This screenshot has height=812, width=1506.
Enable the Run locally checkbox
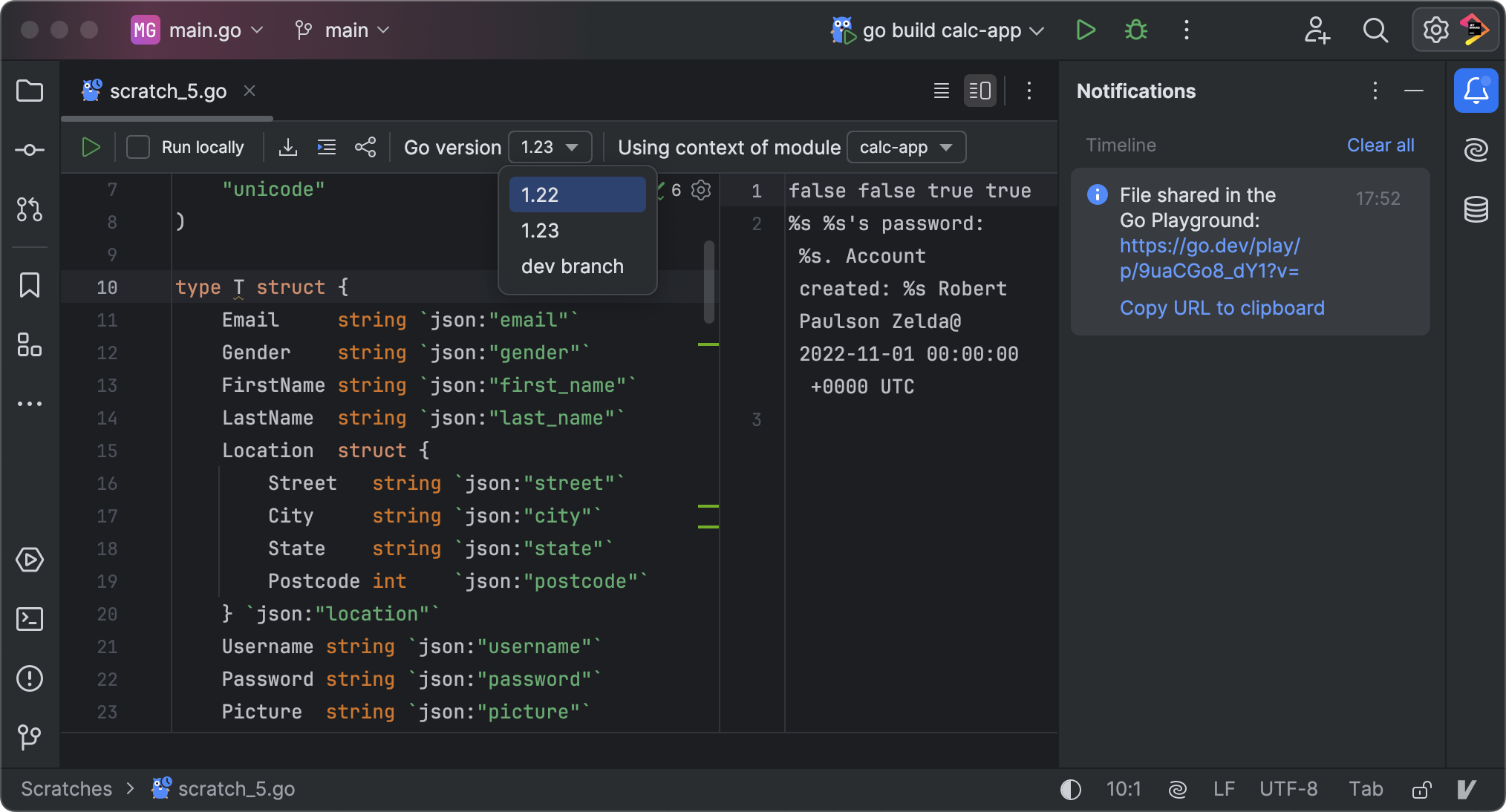pyautogui.click(x=138, y=147)
